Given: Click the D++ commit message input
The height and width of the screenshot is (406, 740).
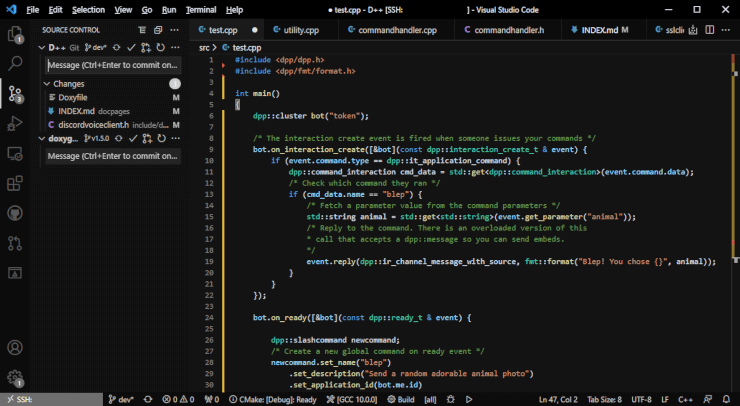Looking at the screenshot, I should click(112, 65).
